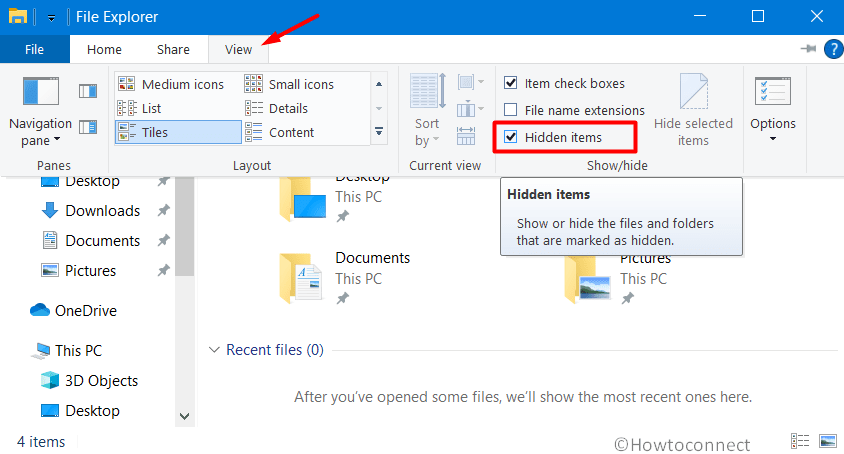Switch to the Share tab
The width and height of the screenshot is (844, 454).
(173, 50)
